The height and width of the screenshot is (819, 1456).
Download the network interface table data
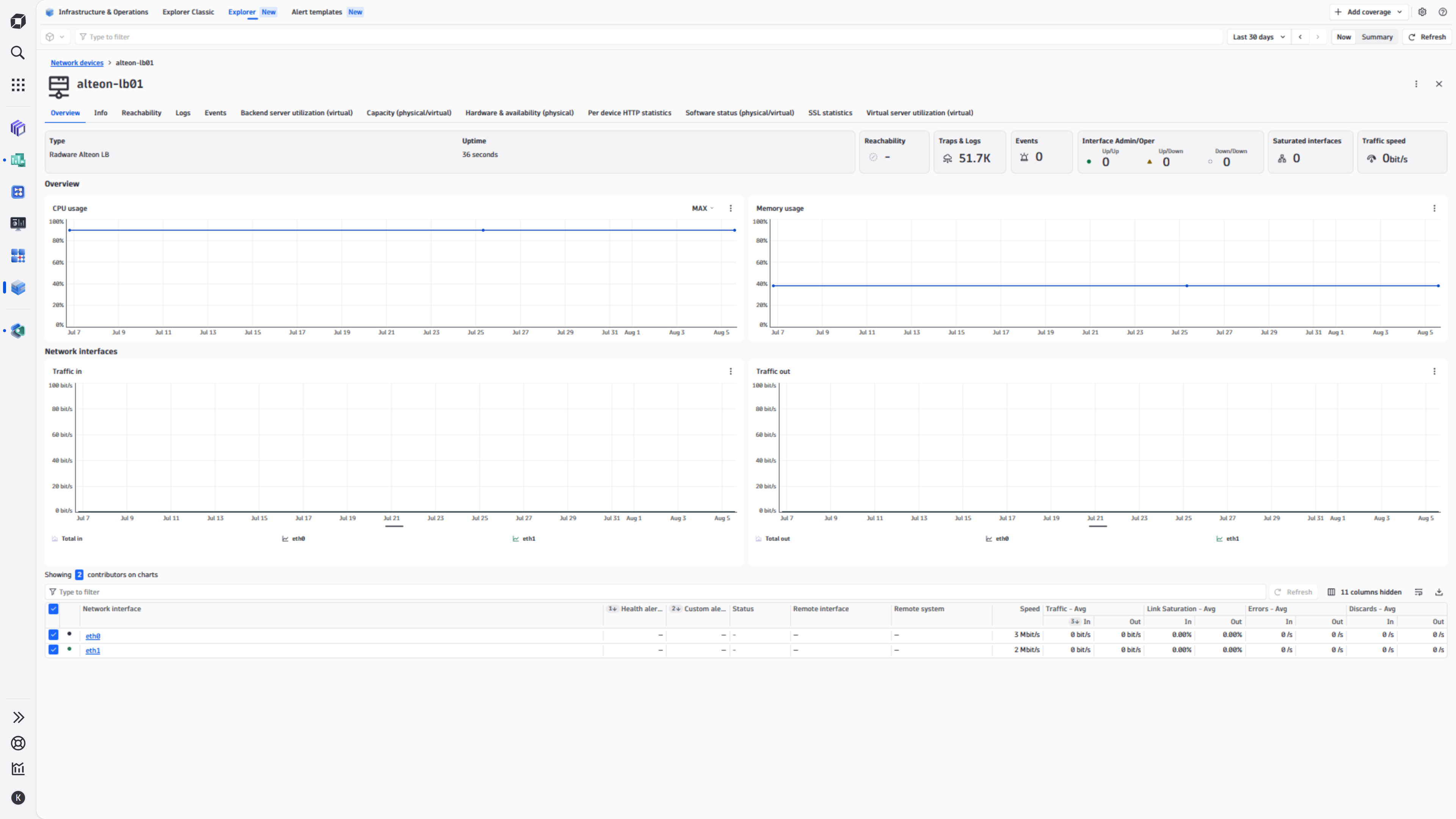[1439, 592]
